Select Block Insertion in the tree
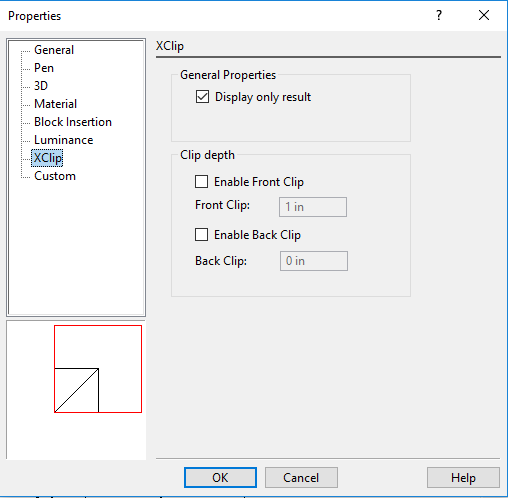This screenshot has width=508, height=498. [x=73, y=122]
